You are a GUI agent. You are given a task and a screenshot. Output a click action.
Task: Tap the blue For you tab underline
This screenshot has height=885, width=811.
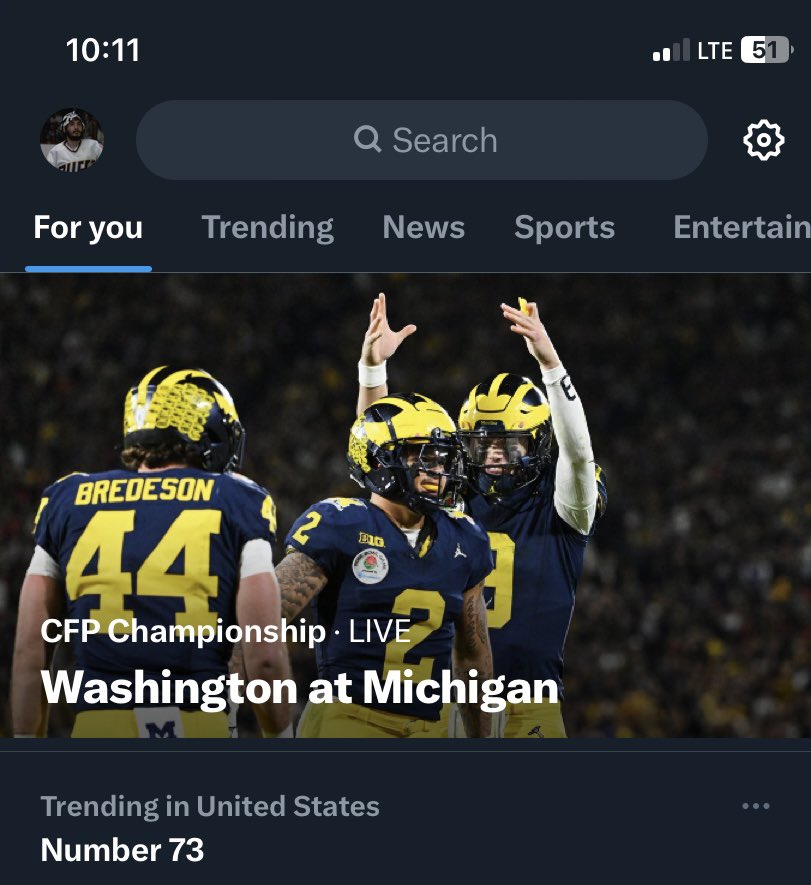pos(89,269)
